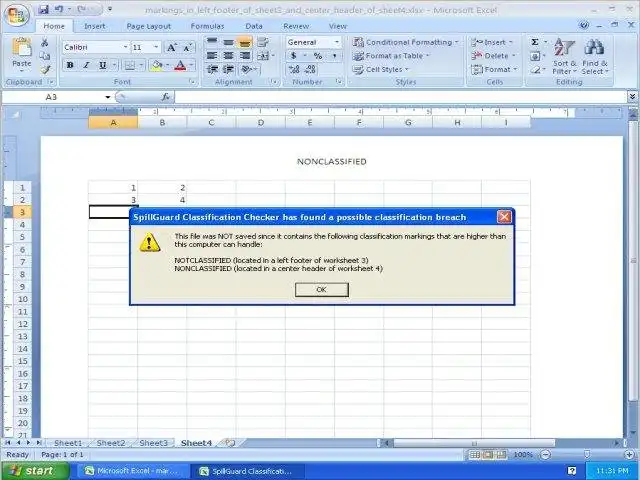640x480 pixels.
Task: Click the Decrease Indent icon
Action: tap(212, 69)
